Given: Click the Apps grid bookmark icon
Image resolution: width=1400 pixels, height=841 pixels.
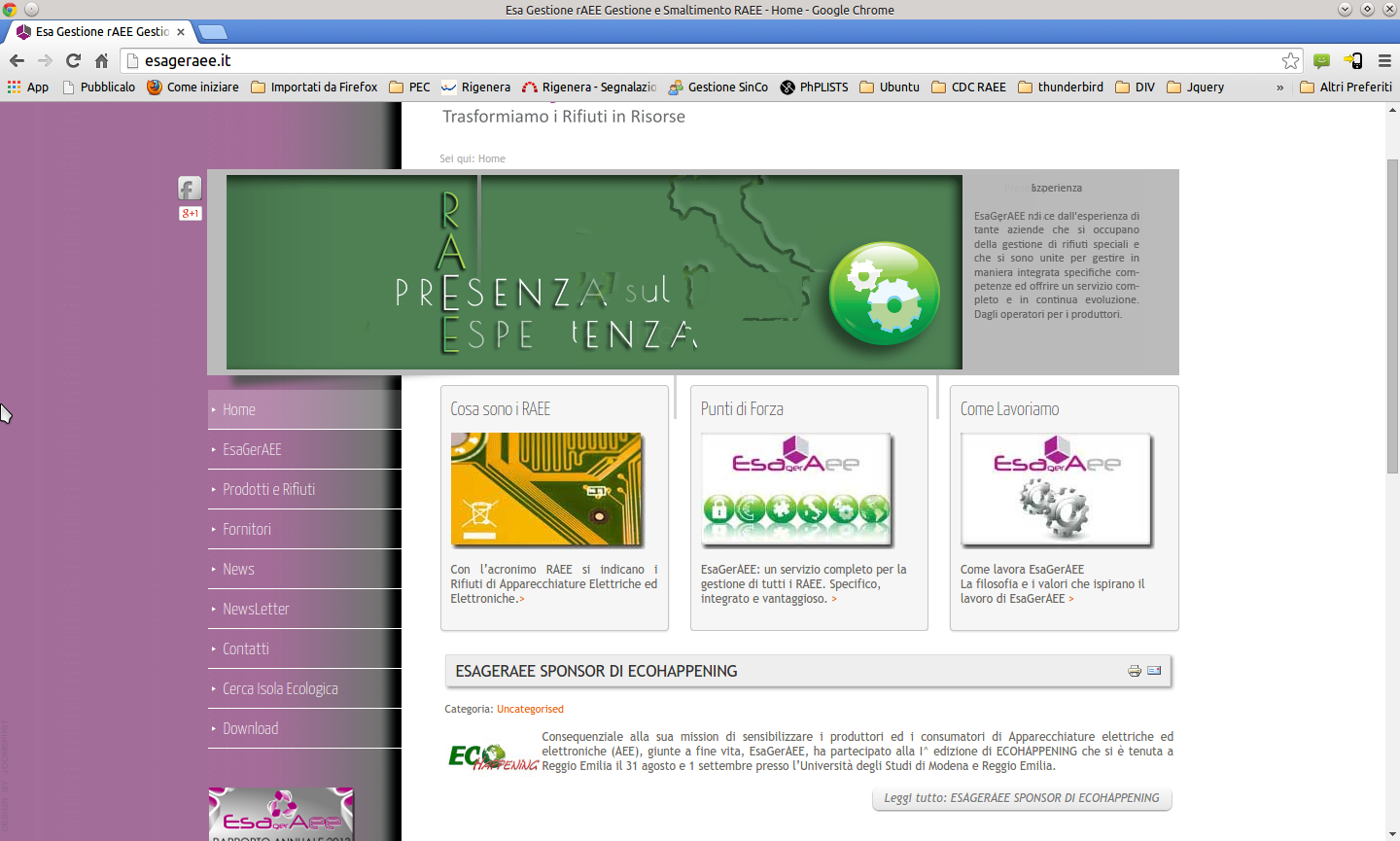Looking at the screenshot, I should 14,87.
